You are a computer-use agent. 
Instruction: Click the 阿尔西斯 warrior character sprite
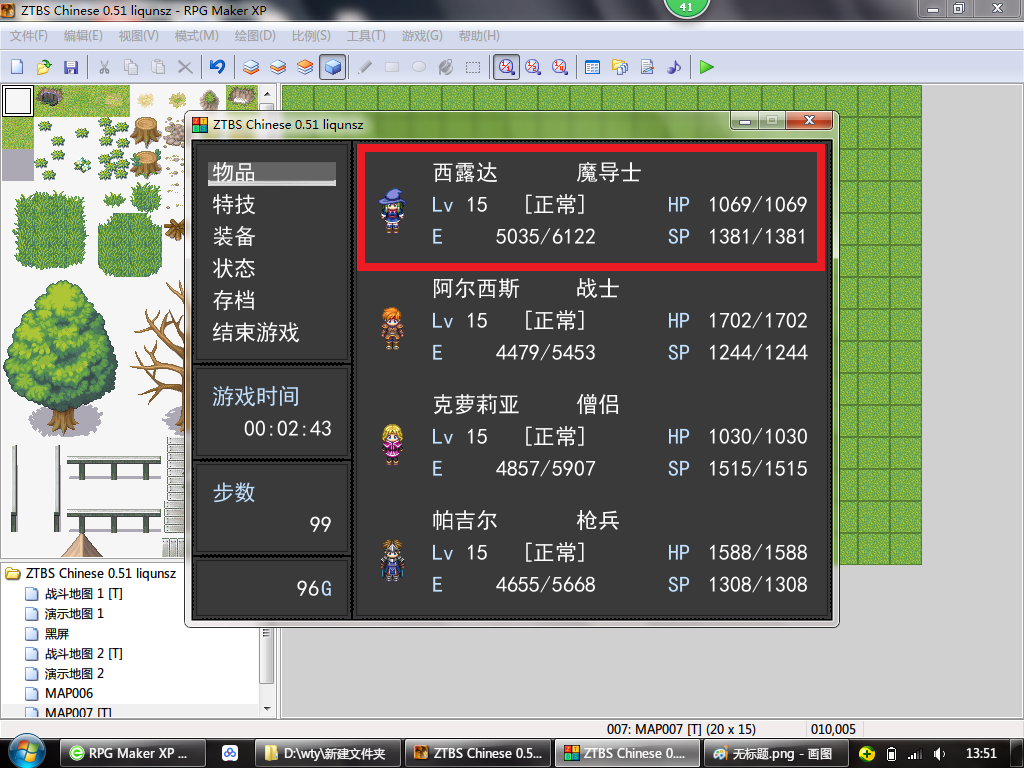tap(392, 328)
